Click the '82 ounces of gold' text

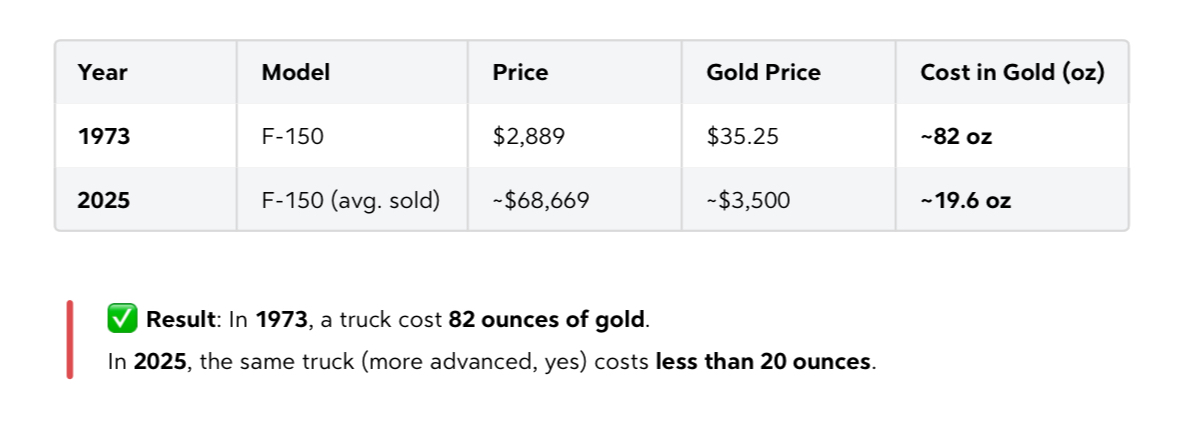[547, 321]
